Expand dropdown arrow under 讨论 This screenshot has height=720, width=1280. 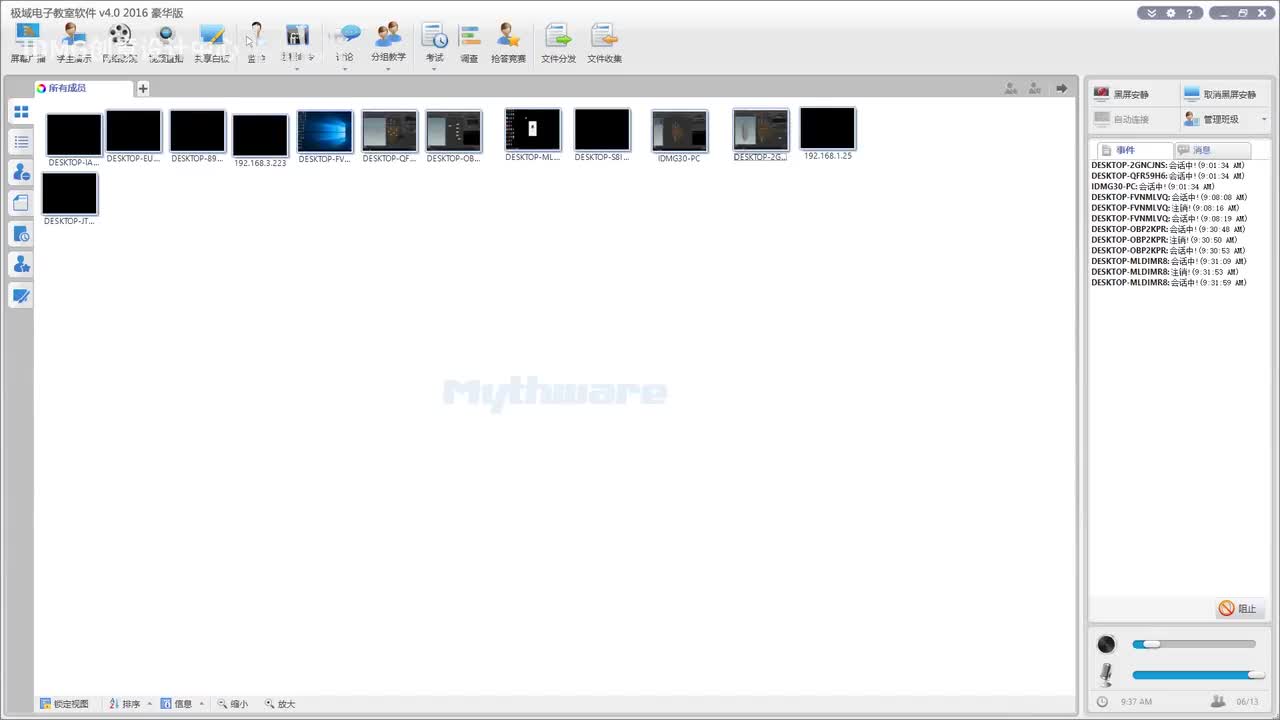345,69
